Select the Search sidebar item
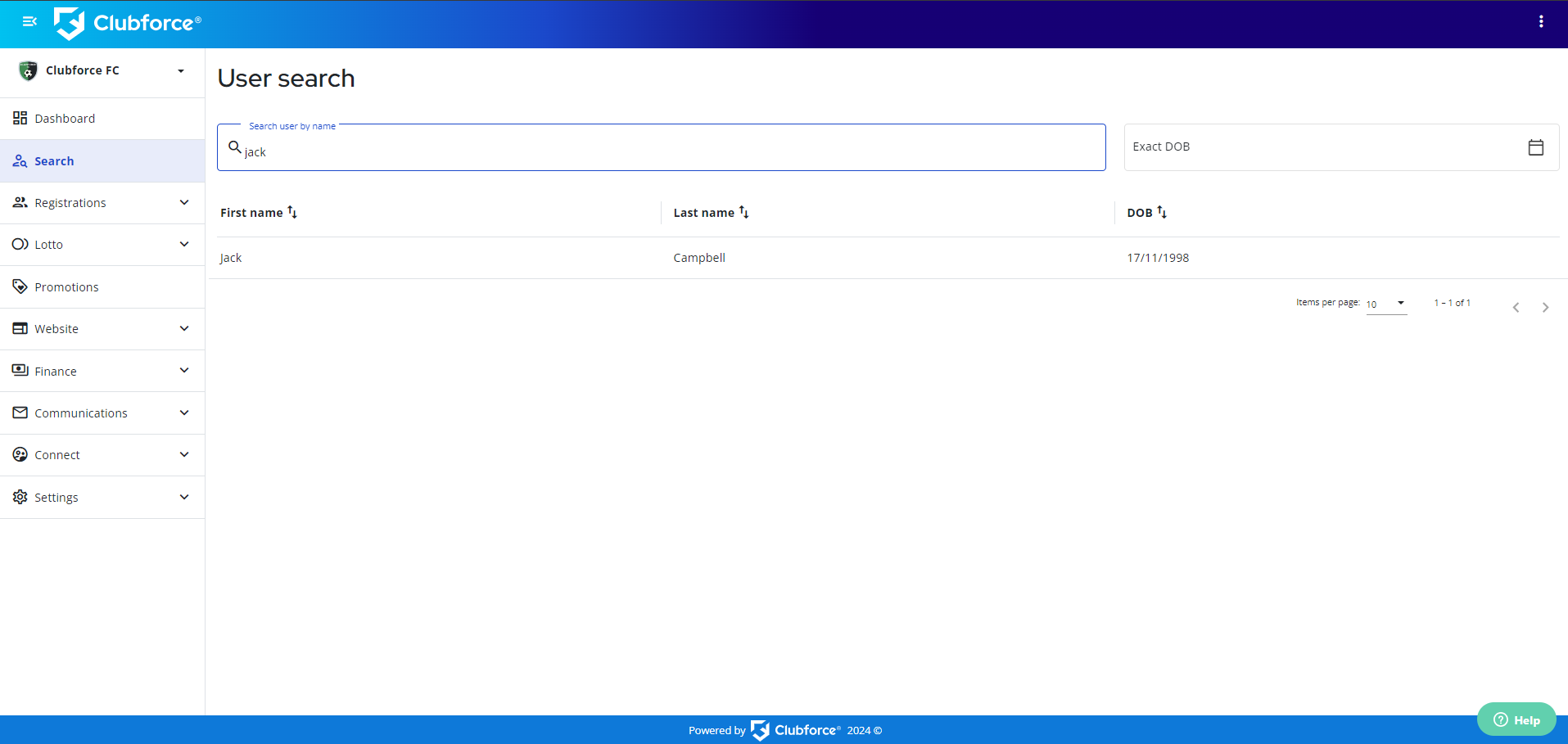Screen dimensions: 1568x744 pos(102,161)
